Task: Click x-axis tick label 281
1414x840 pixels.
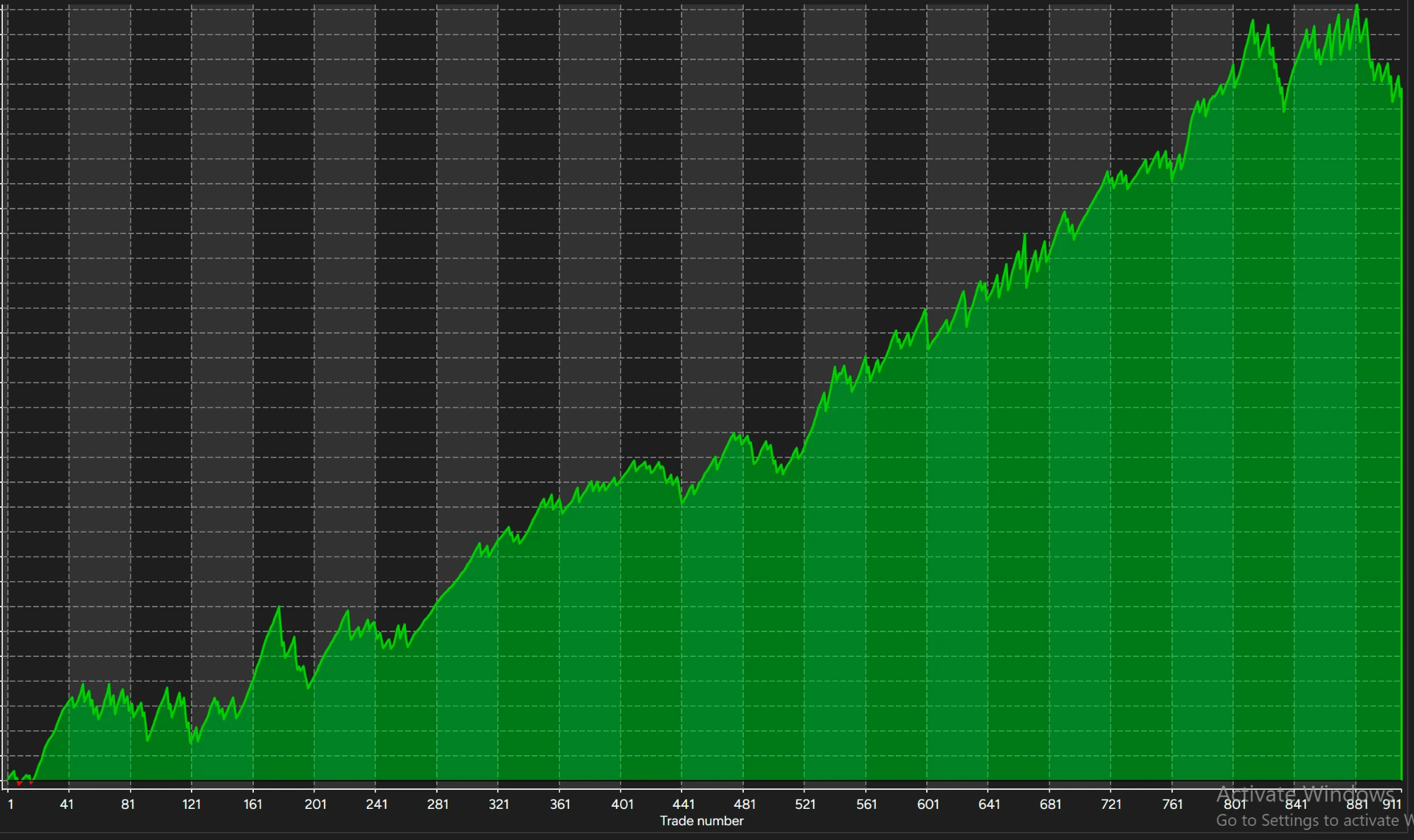Action: [x=438, y=804]
